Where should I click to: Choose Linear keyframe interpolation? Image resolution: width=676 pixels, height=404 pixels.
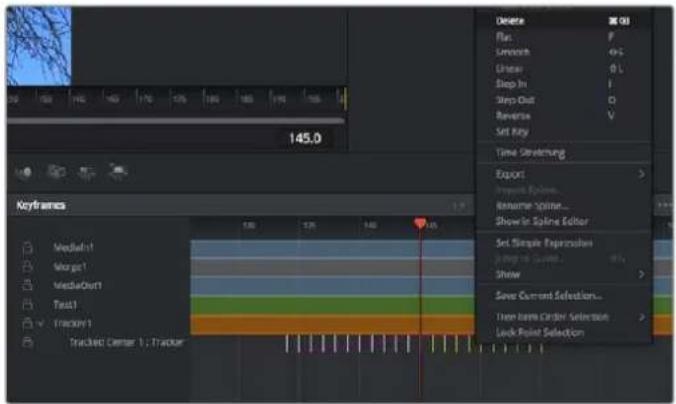point(509,69)
